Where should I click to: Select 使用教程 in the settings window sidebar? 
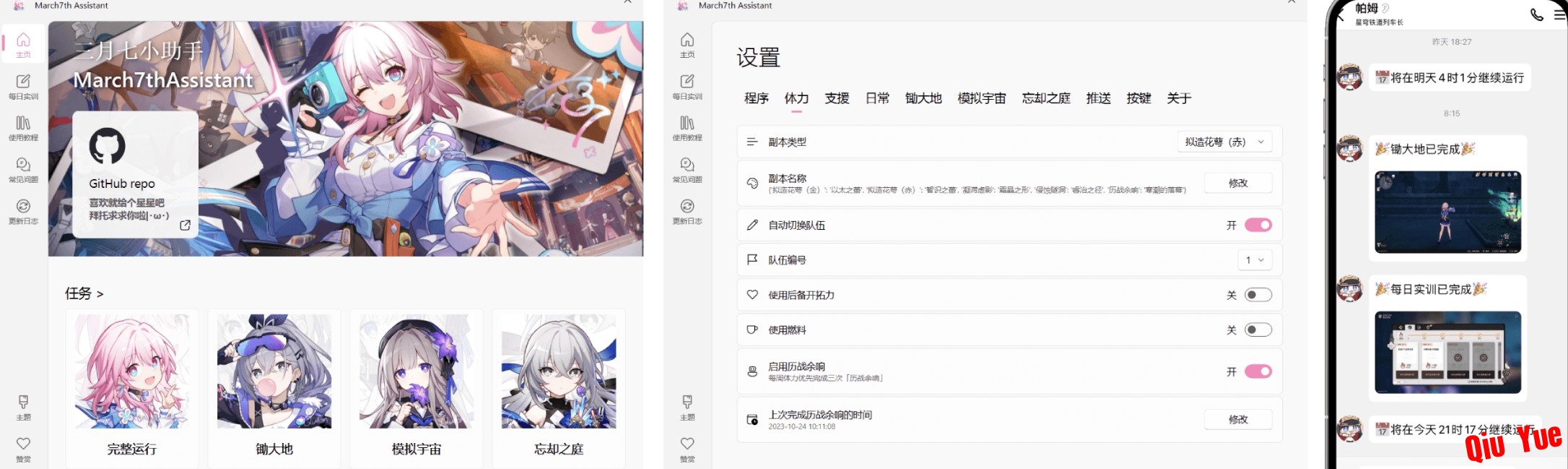(687, 128)
